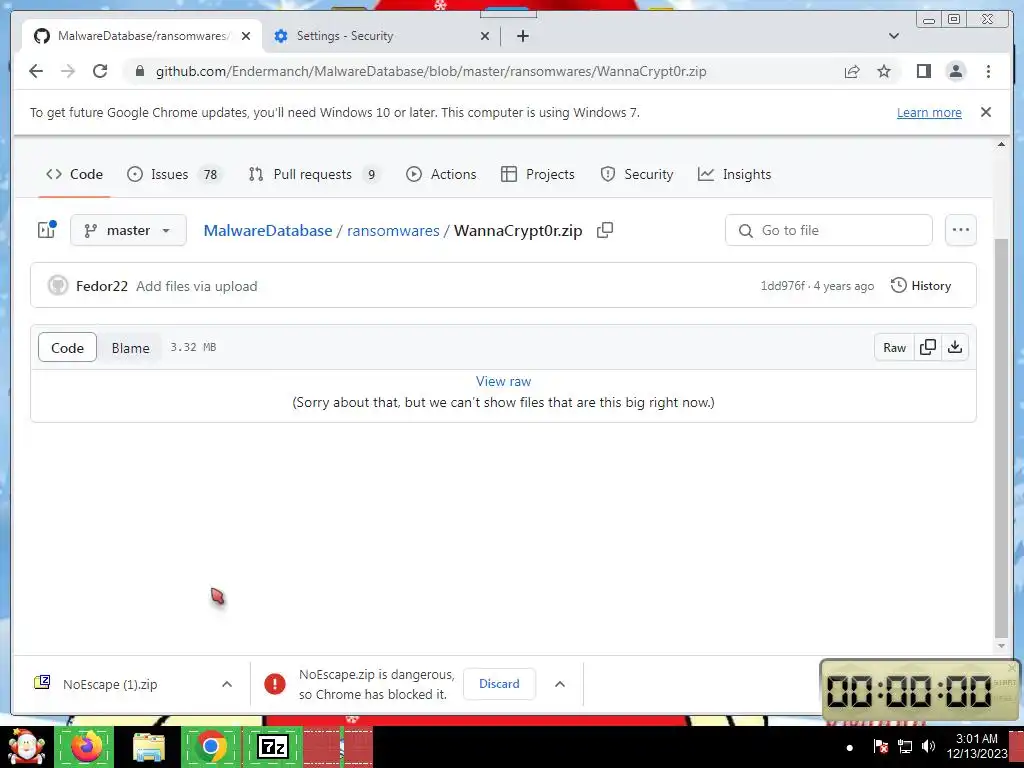The height and width of the screenshot is (768, 1024).
Task: Open a new tab with plus button
Action: click(x=522, y=36)
